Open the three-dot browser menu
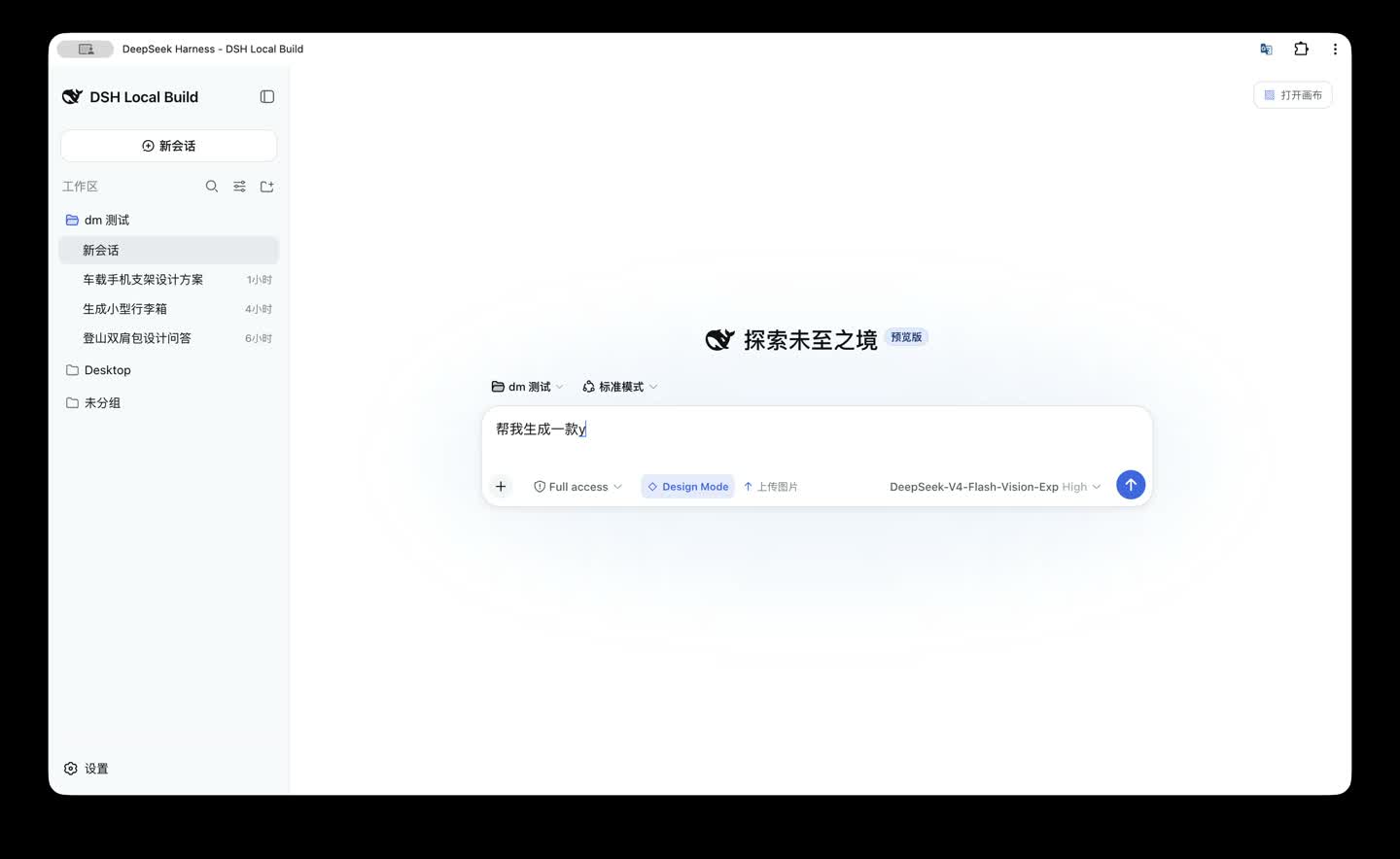 1335,49
